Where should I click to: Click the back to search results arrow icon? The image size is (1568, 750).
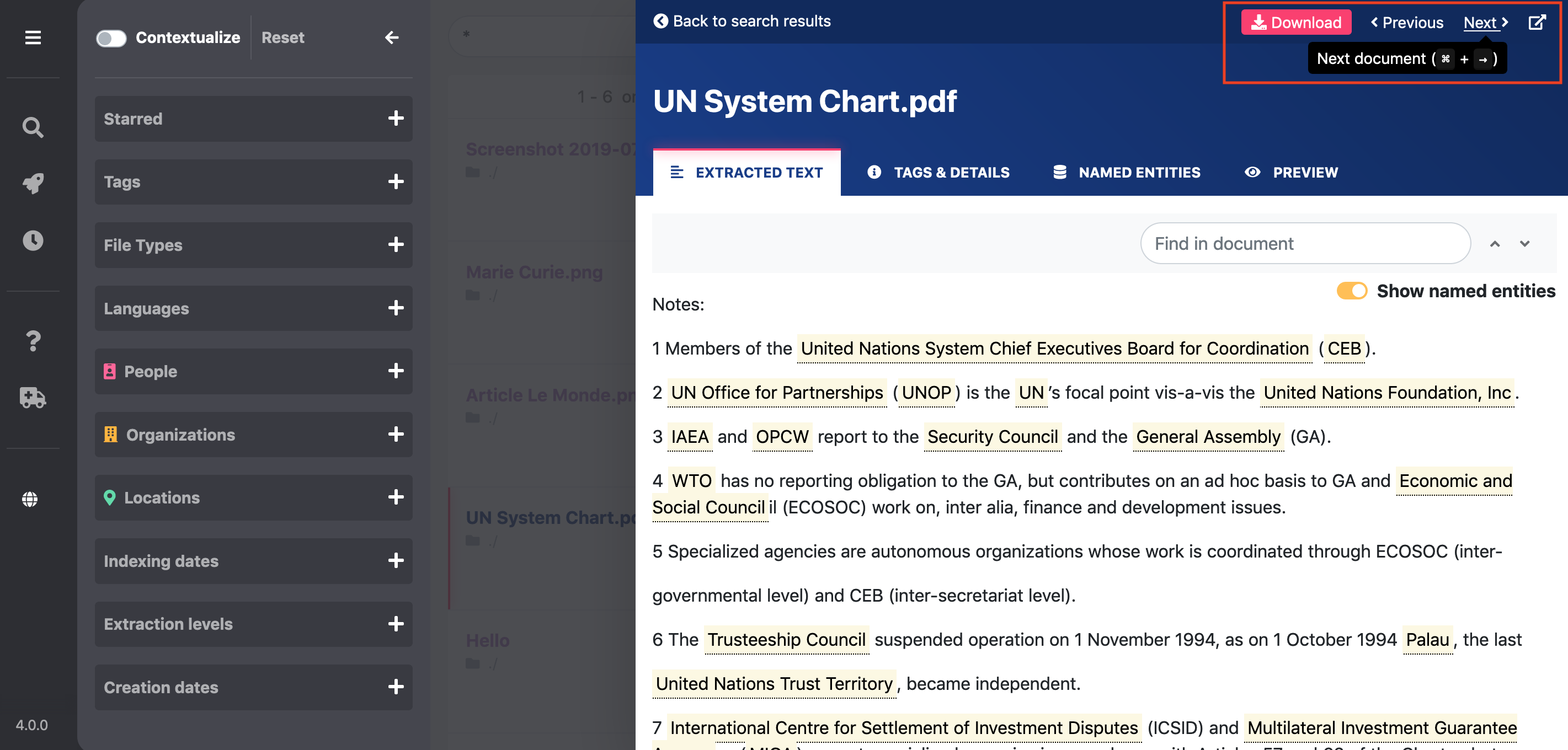coord(660,22)
